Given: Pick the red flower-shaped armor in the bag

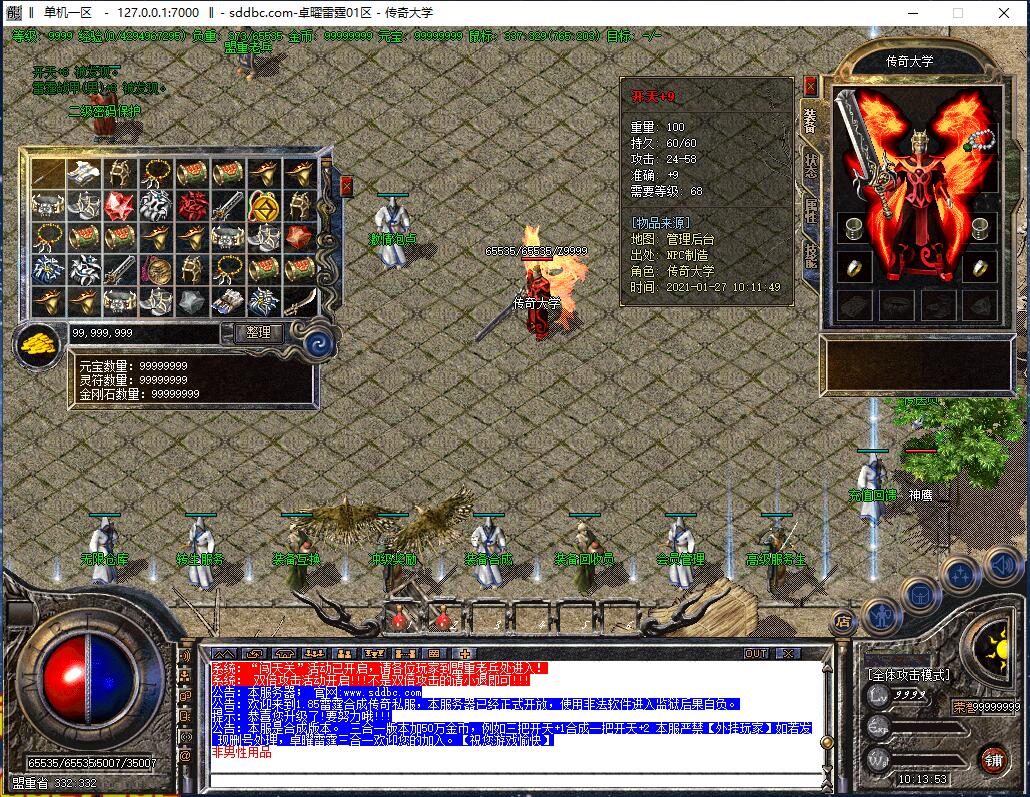Looking at the screenshot, I should (192, 206).
